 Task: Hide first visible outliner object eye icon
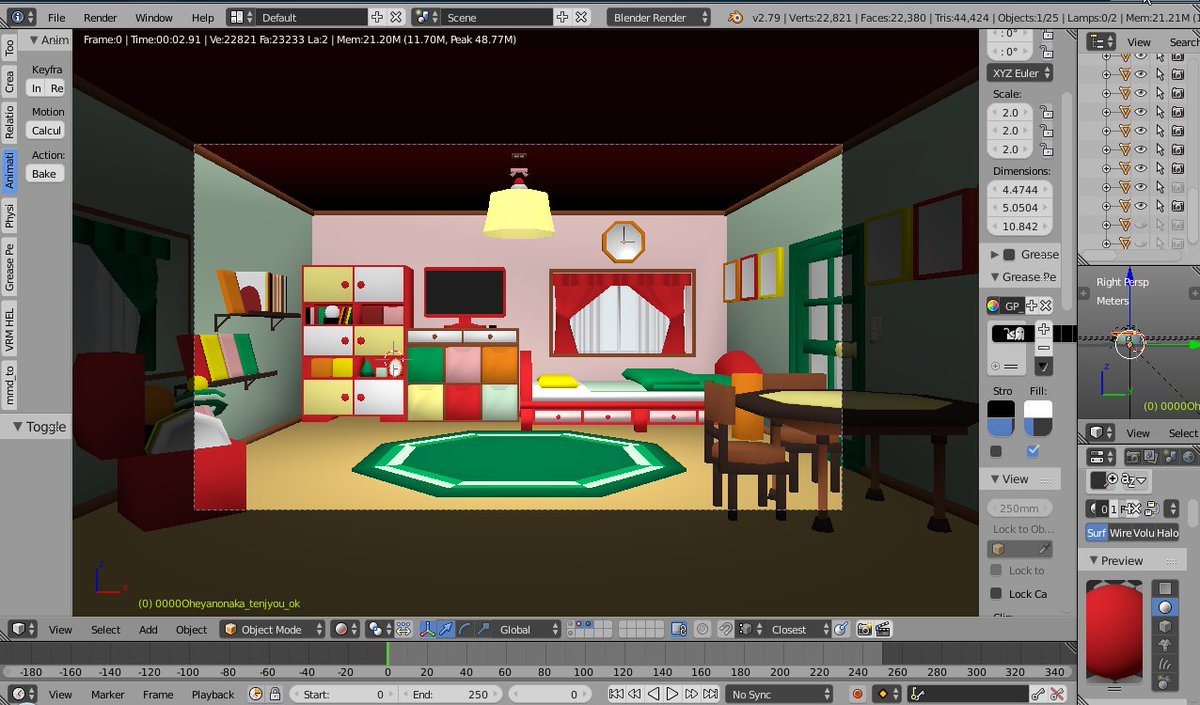tap(1141, 54)
